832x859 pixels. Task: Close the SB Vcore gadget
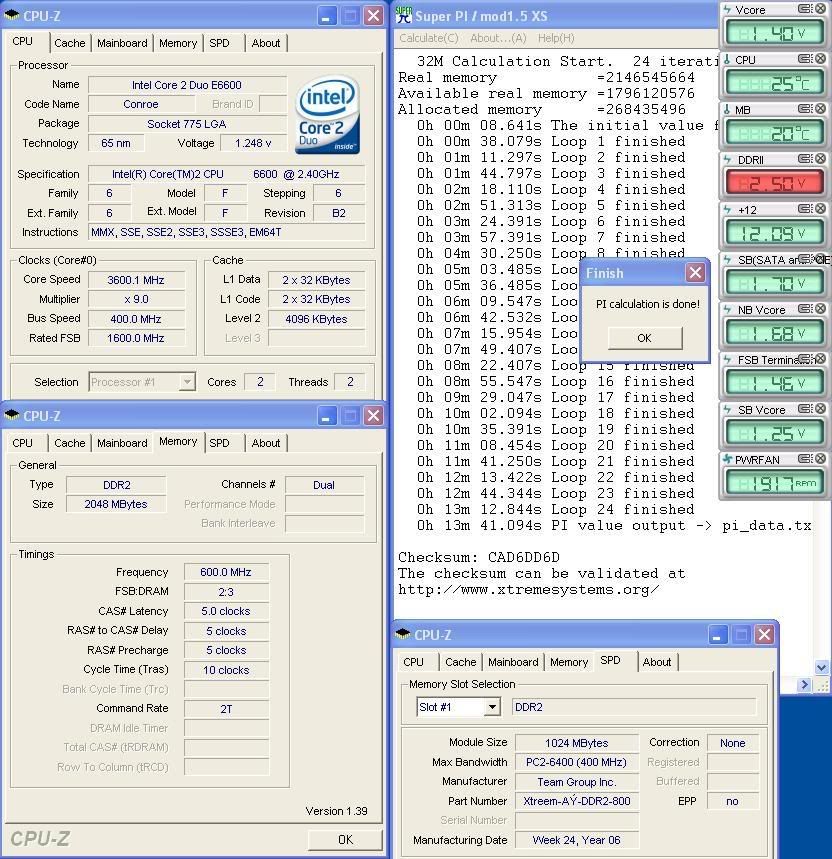click(820, 409)
